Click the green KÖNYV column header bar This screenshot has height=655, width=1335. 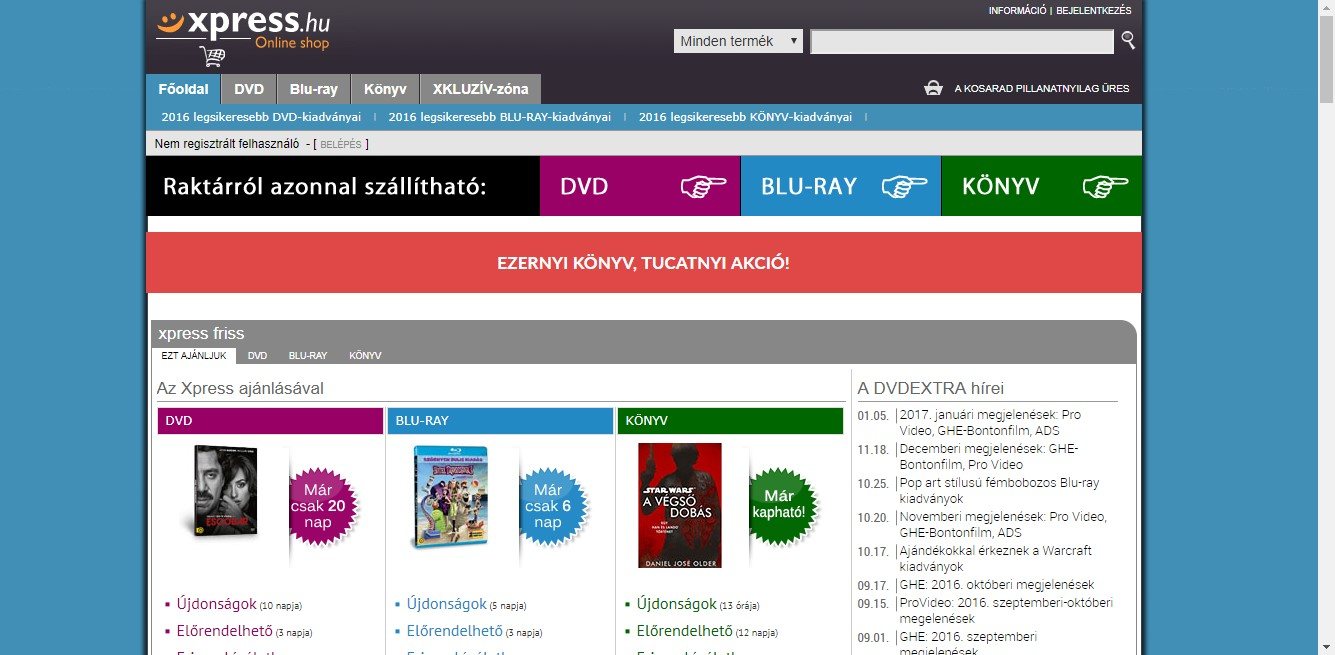730,421
